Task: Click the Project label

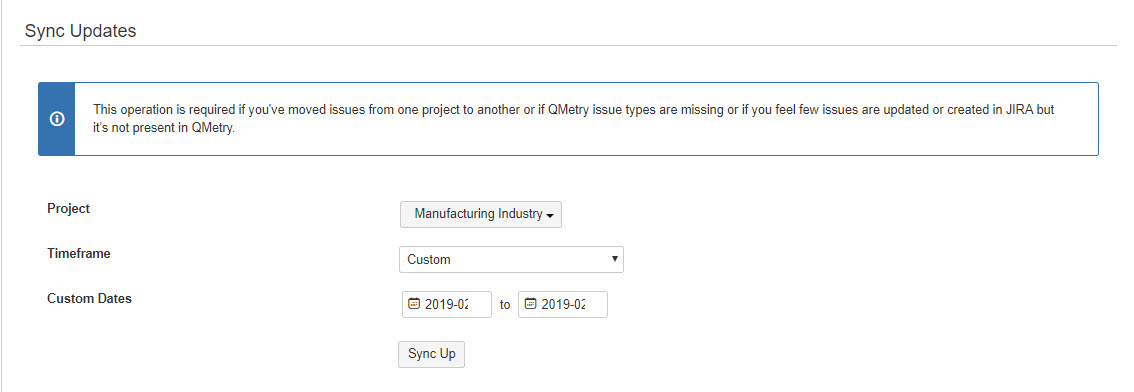Action: pos(69,208)
